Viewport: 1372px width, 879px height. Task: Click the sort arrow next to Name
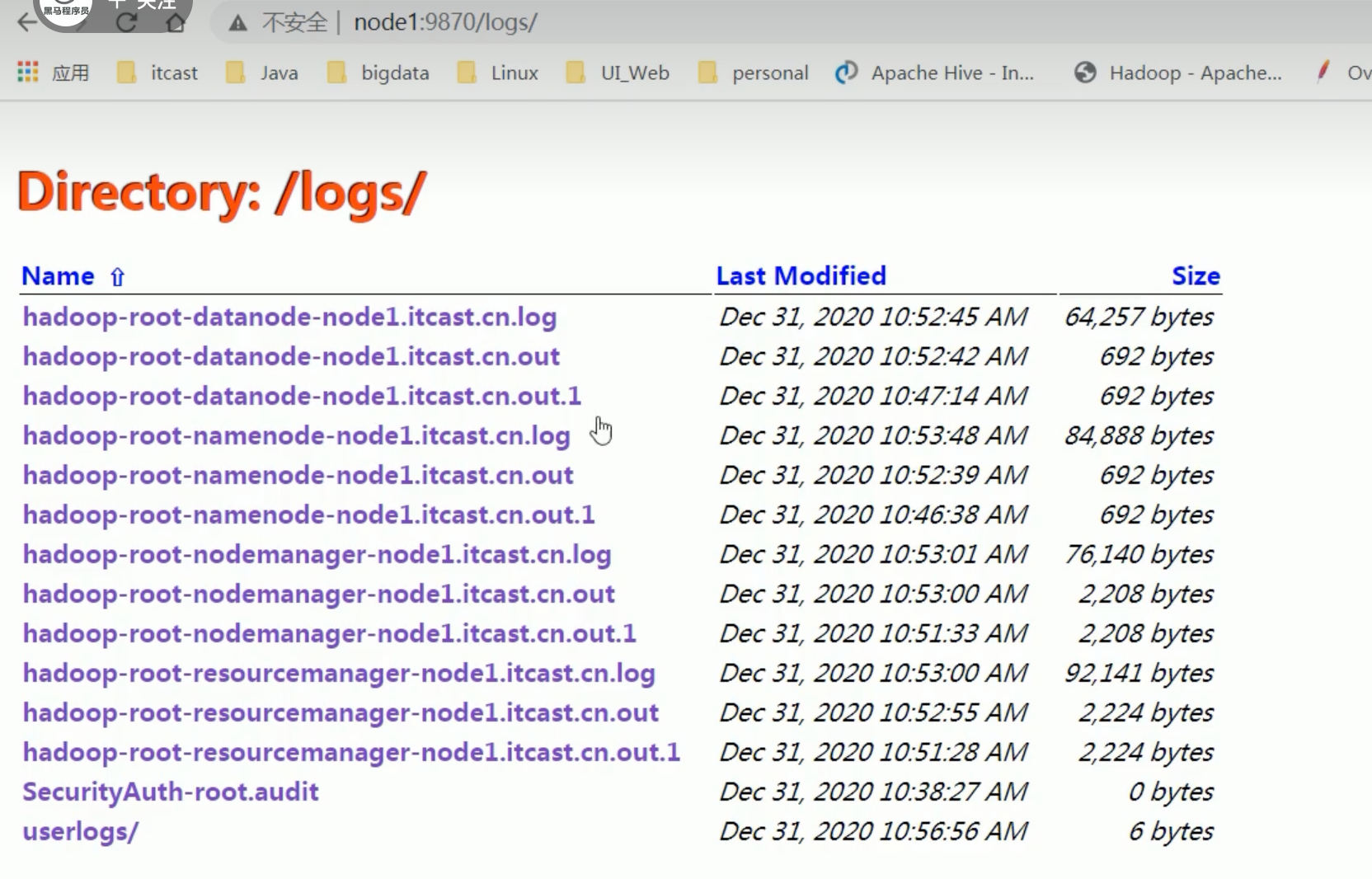117,277
